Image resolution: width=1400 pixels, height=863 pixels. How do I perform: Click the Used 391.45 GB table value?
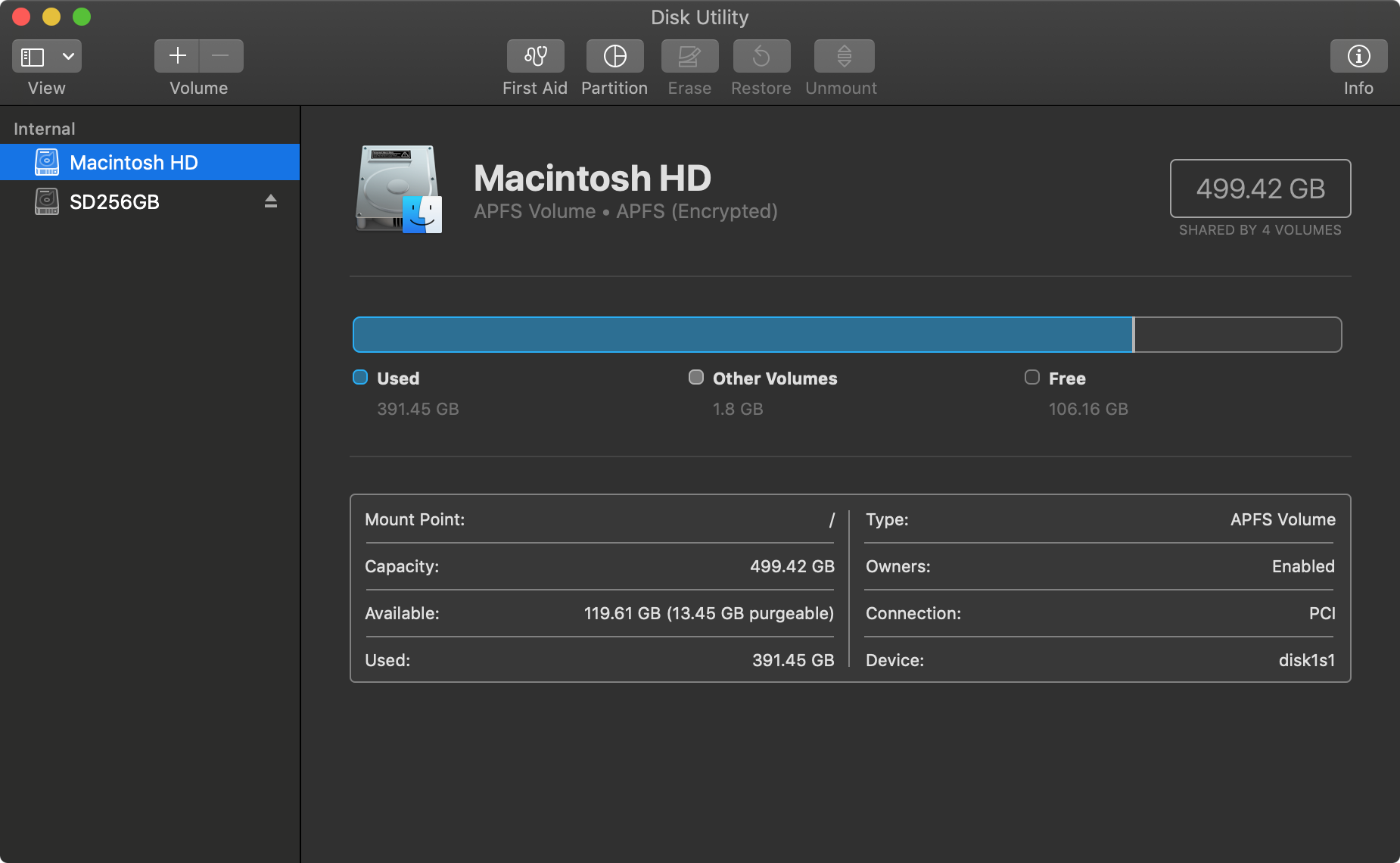[793, 660]
